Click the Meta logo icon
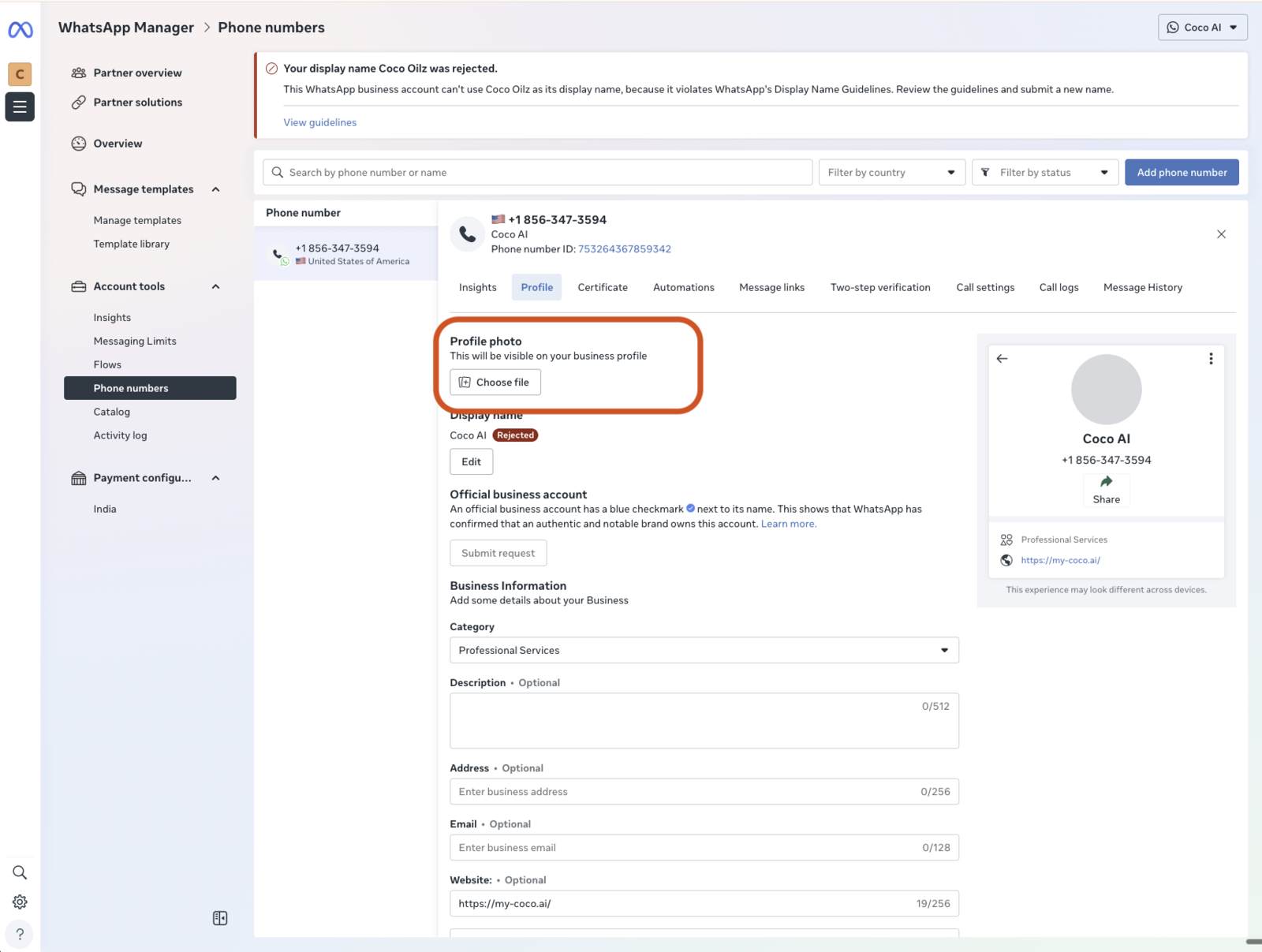 pos(21,30)
